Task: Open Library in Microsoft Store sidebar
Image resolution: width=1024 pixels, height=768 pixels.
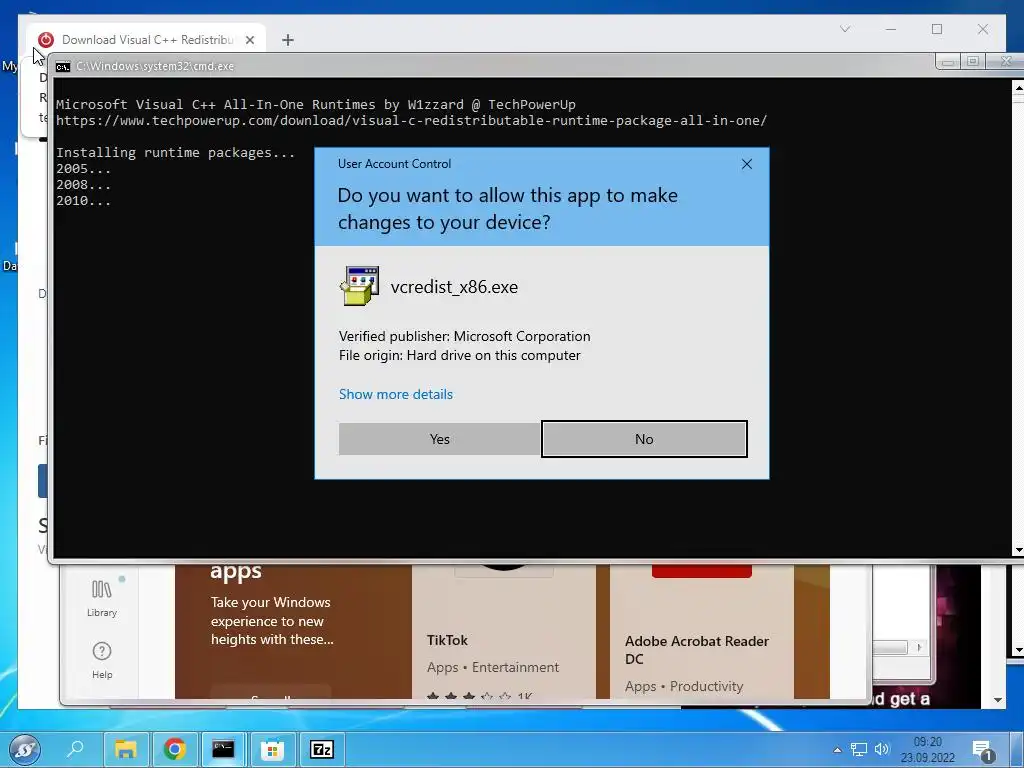Action: coord(102,598)
